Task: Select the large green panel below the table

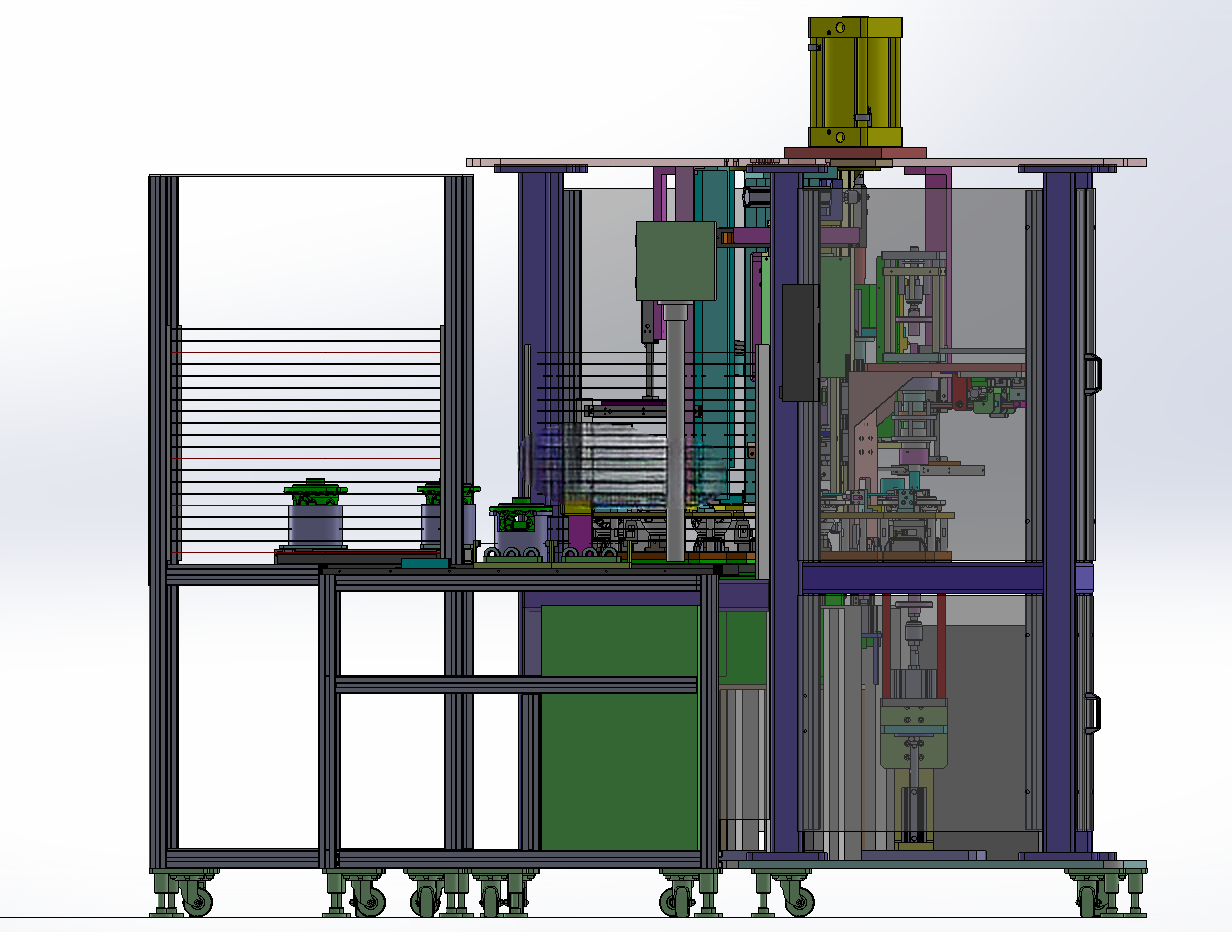Action: [619, 727]
